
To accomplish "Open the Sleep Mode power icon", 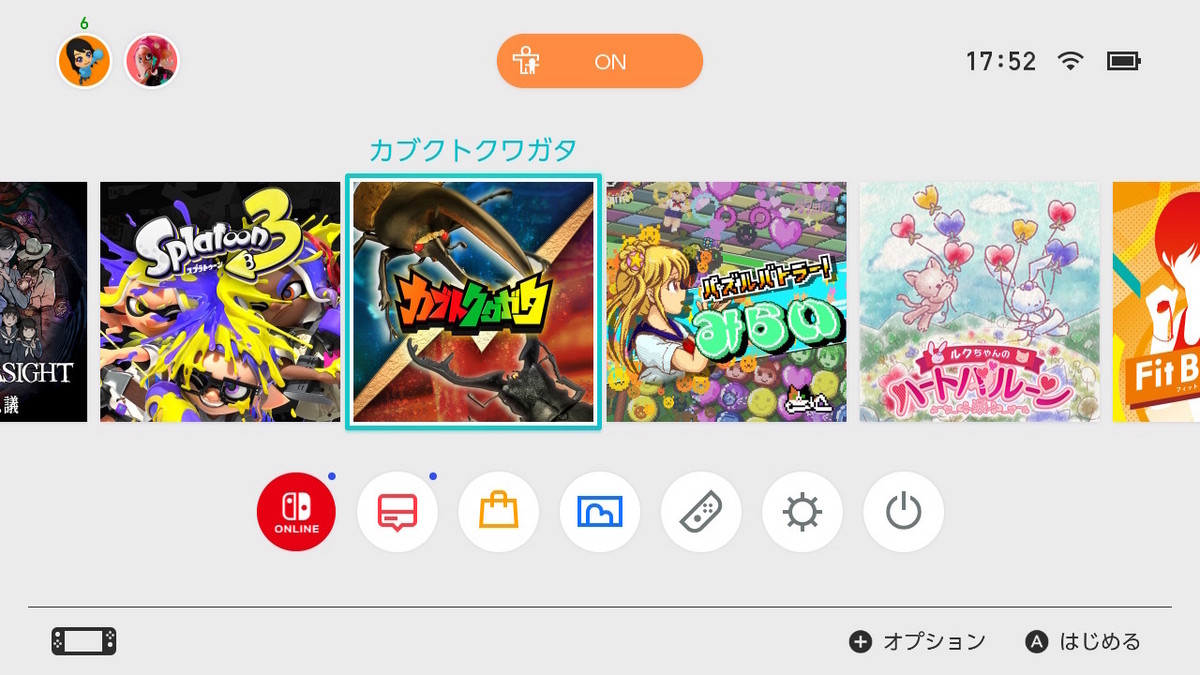I will pos(903,512).
